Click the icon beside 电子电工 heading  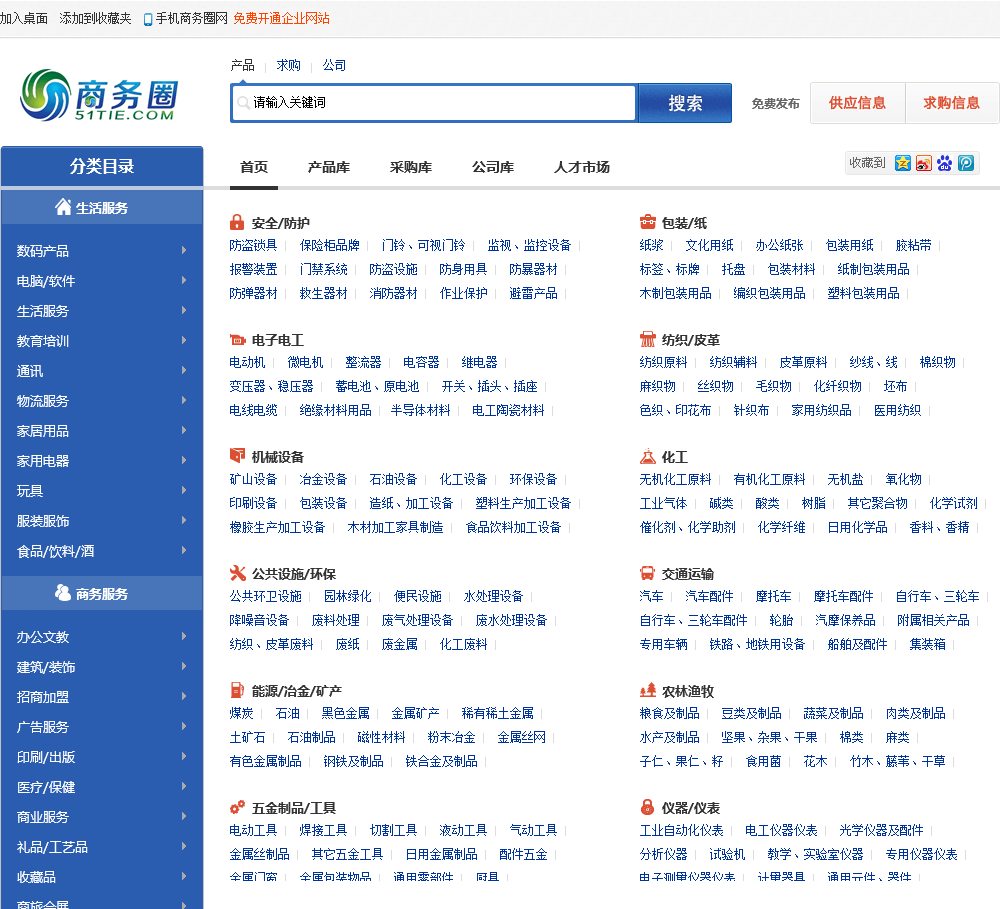click(x=237, y=340)
